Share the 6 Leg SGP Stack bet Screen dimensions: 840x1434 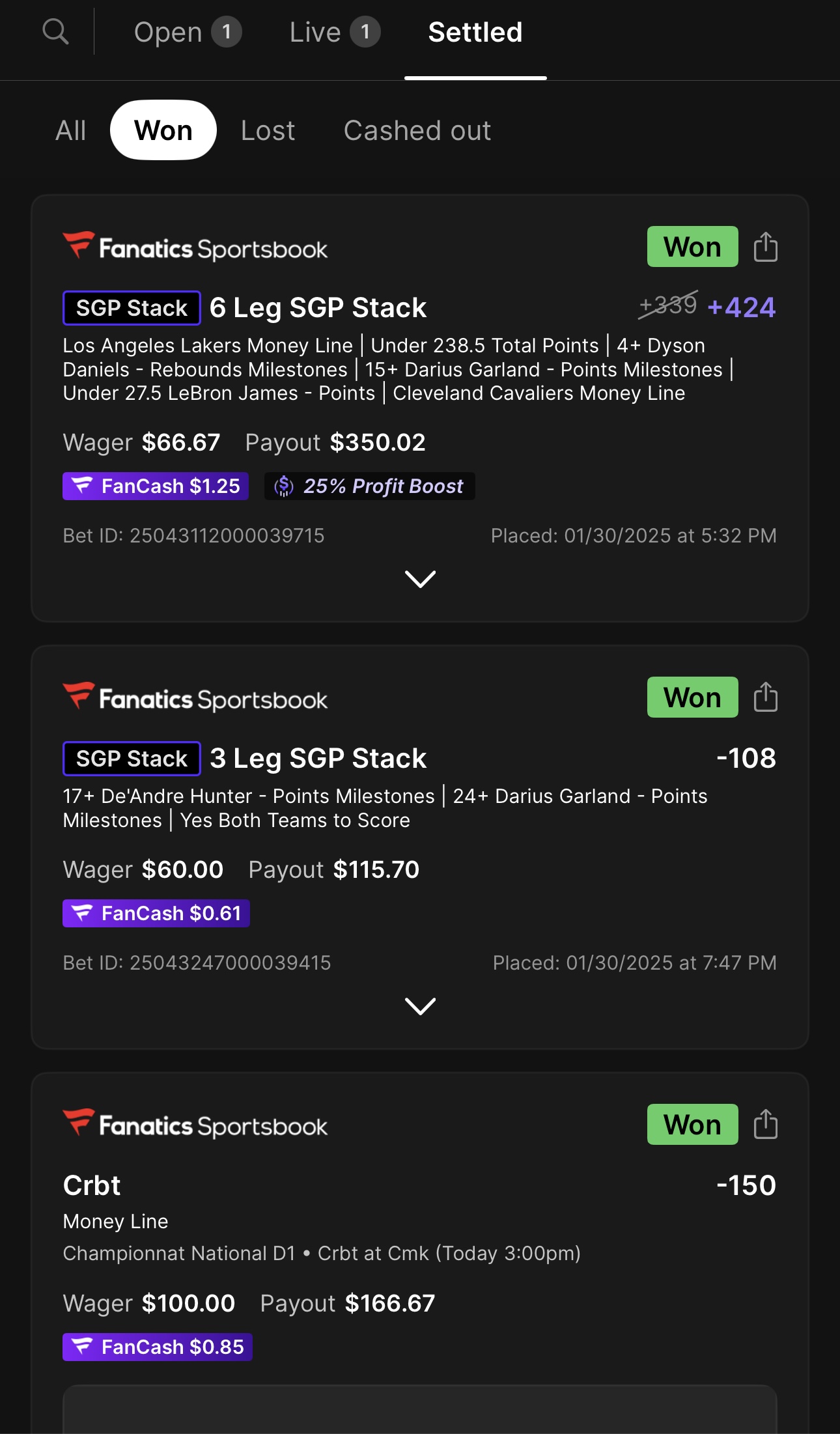coord(765,247)
